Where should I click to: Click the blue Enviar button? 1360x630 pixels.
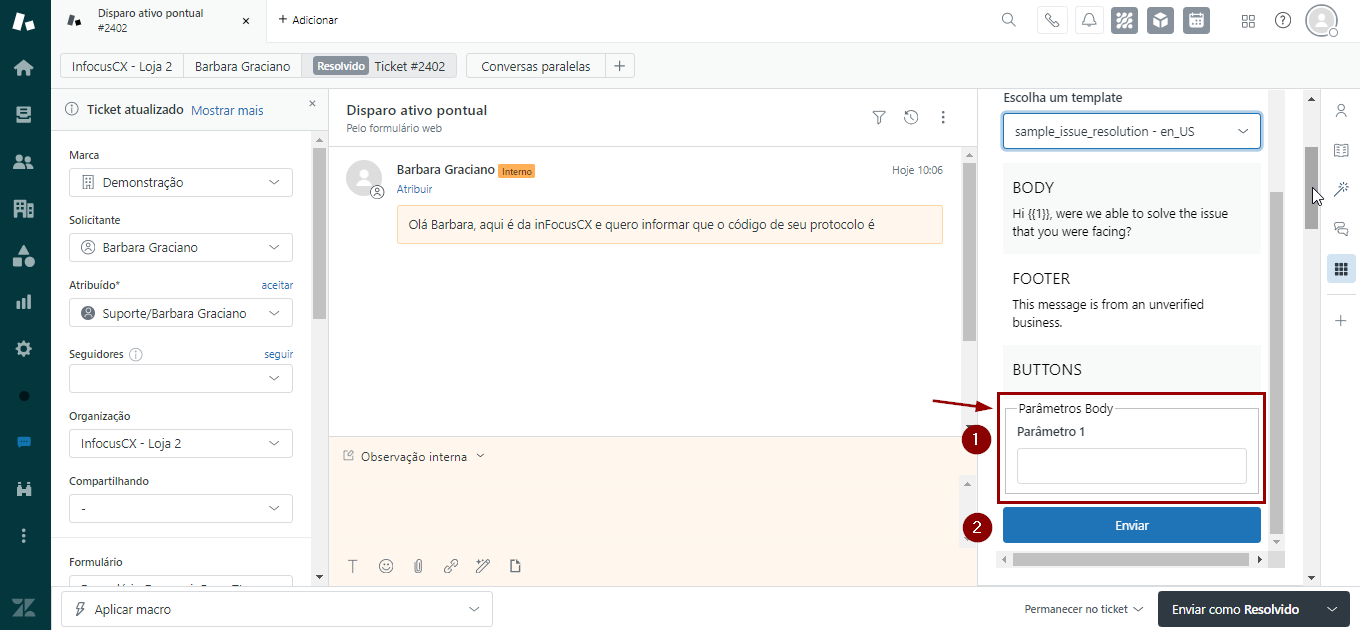[1131, 525]
